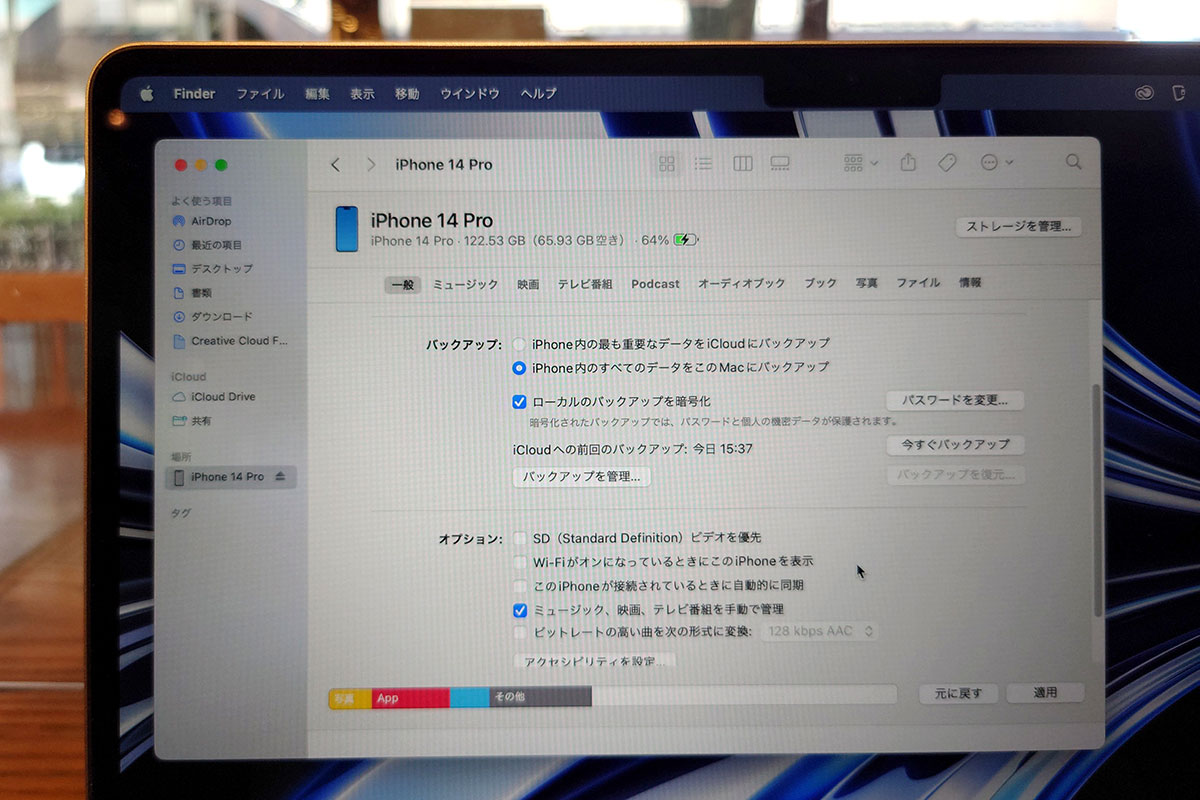Switch to the 一般 tab
The width and height of the screenshot is (1200, 800).
(x=403, y=285)
